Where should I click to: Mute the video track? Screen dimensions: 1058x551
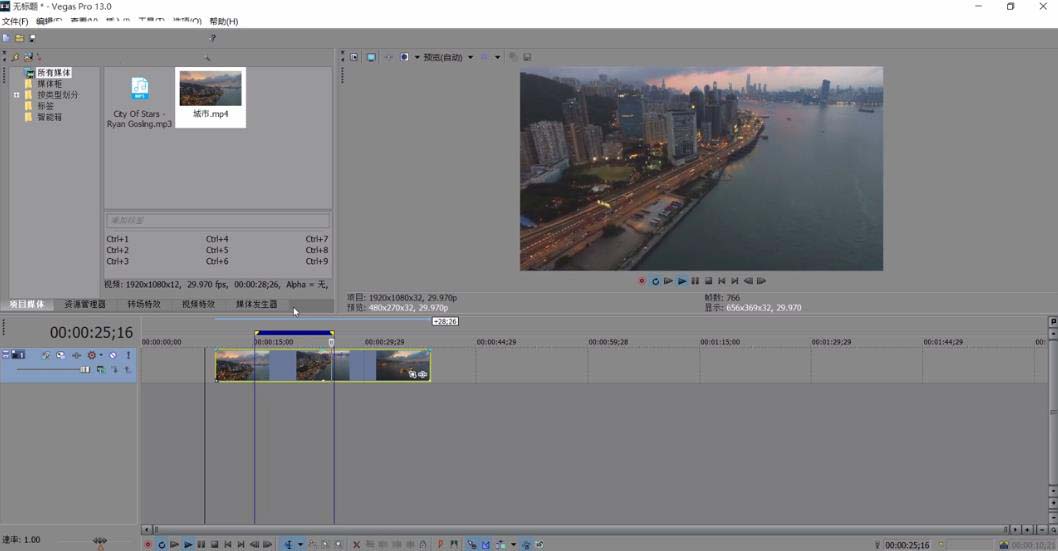(113, 355)
